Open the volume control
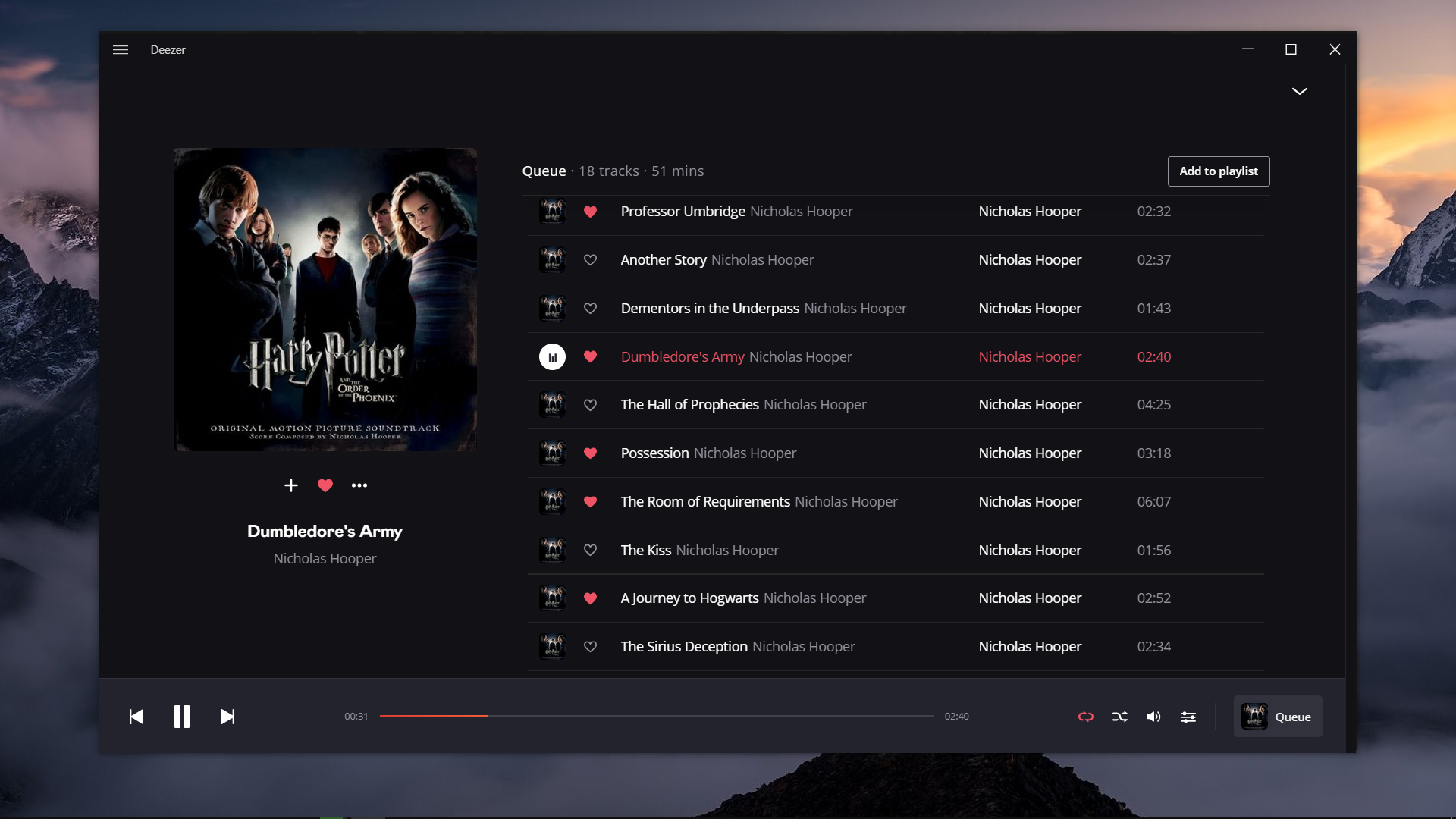 click(1153, 717)
